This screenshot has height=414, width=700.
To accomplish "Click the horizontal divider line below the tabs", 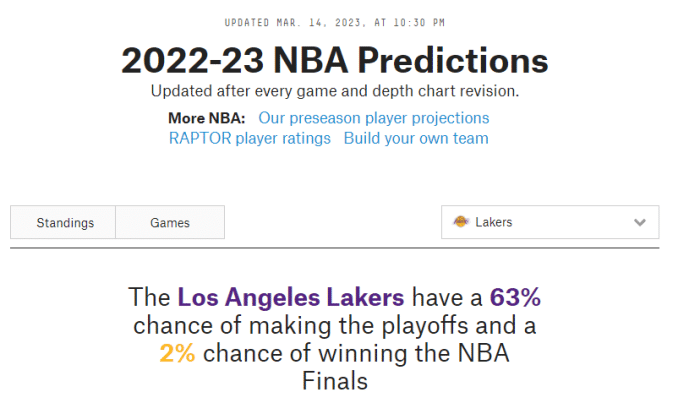I will [335, 248].
